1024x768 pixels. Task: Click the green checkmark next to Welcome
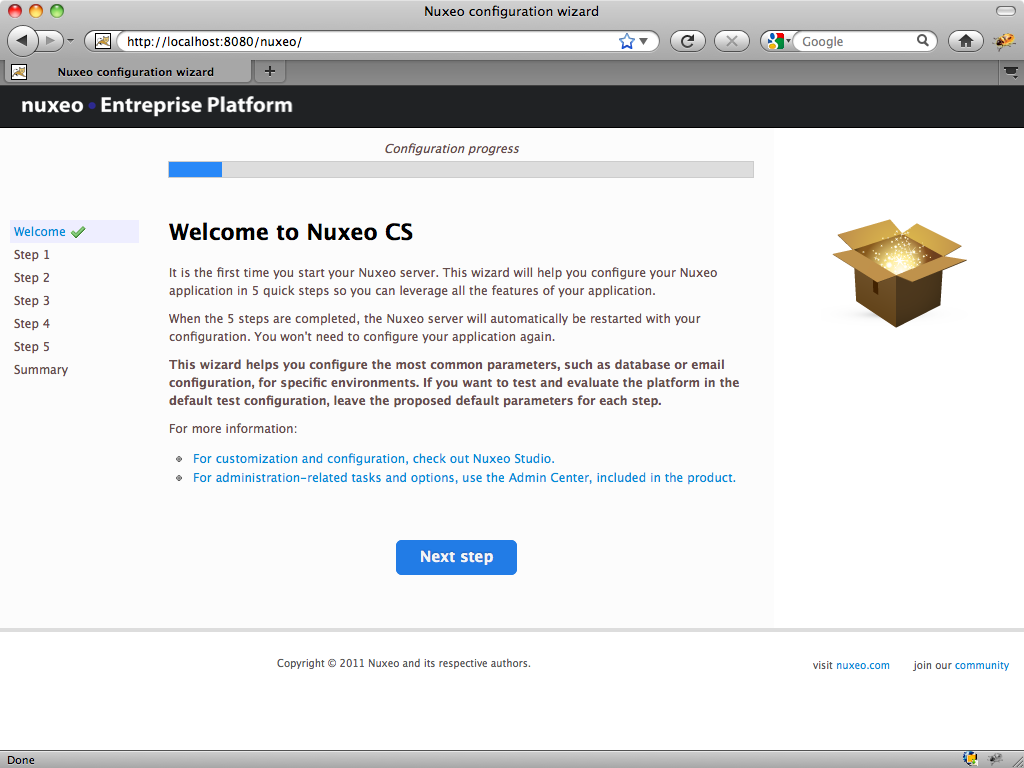[78, 232]
